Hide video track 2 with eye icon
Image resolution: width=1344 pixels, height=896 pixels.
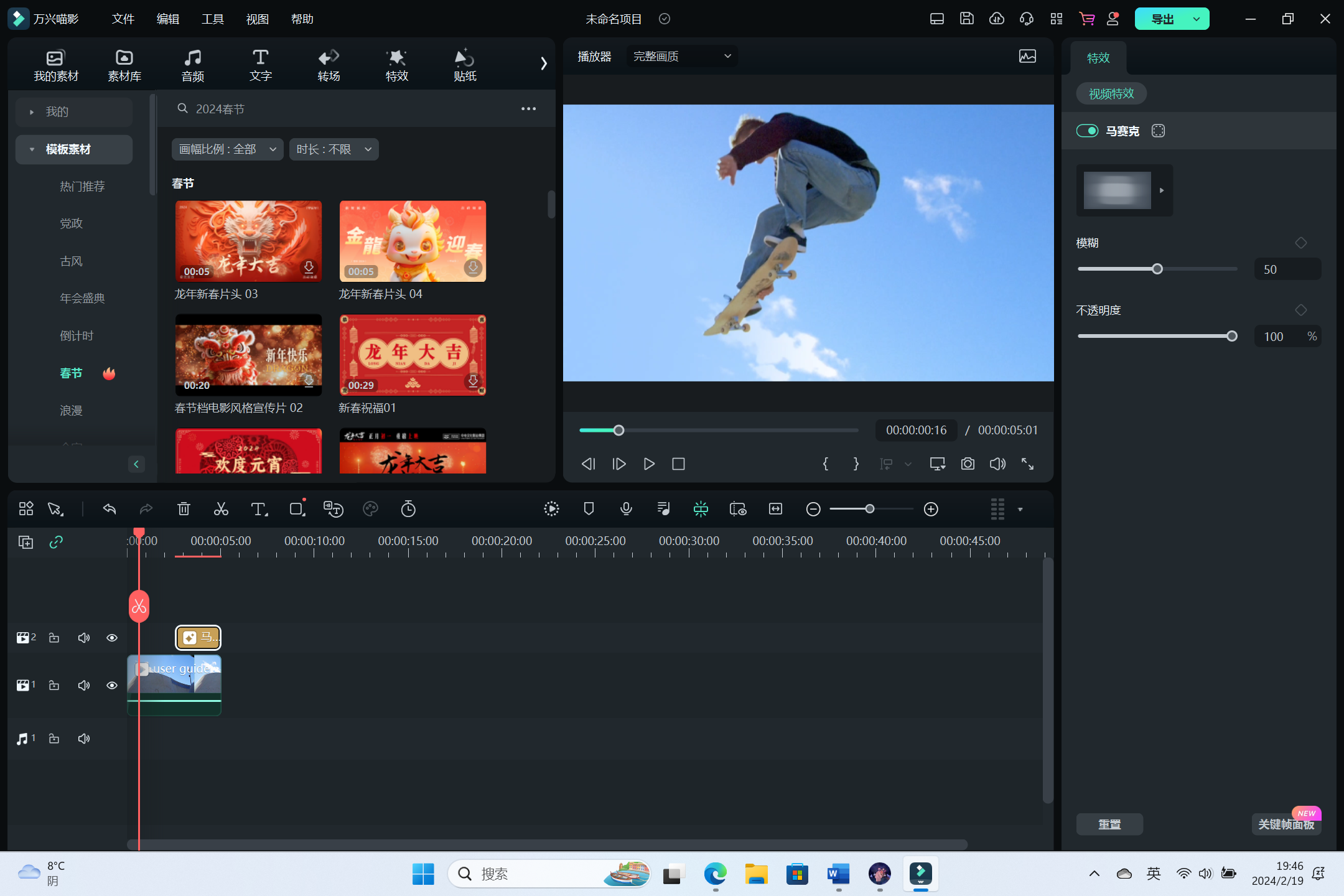[112, 638]
